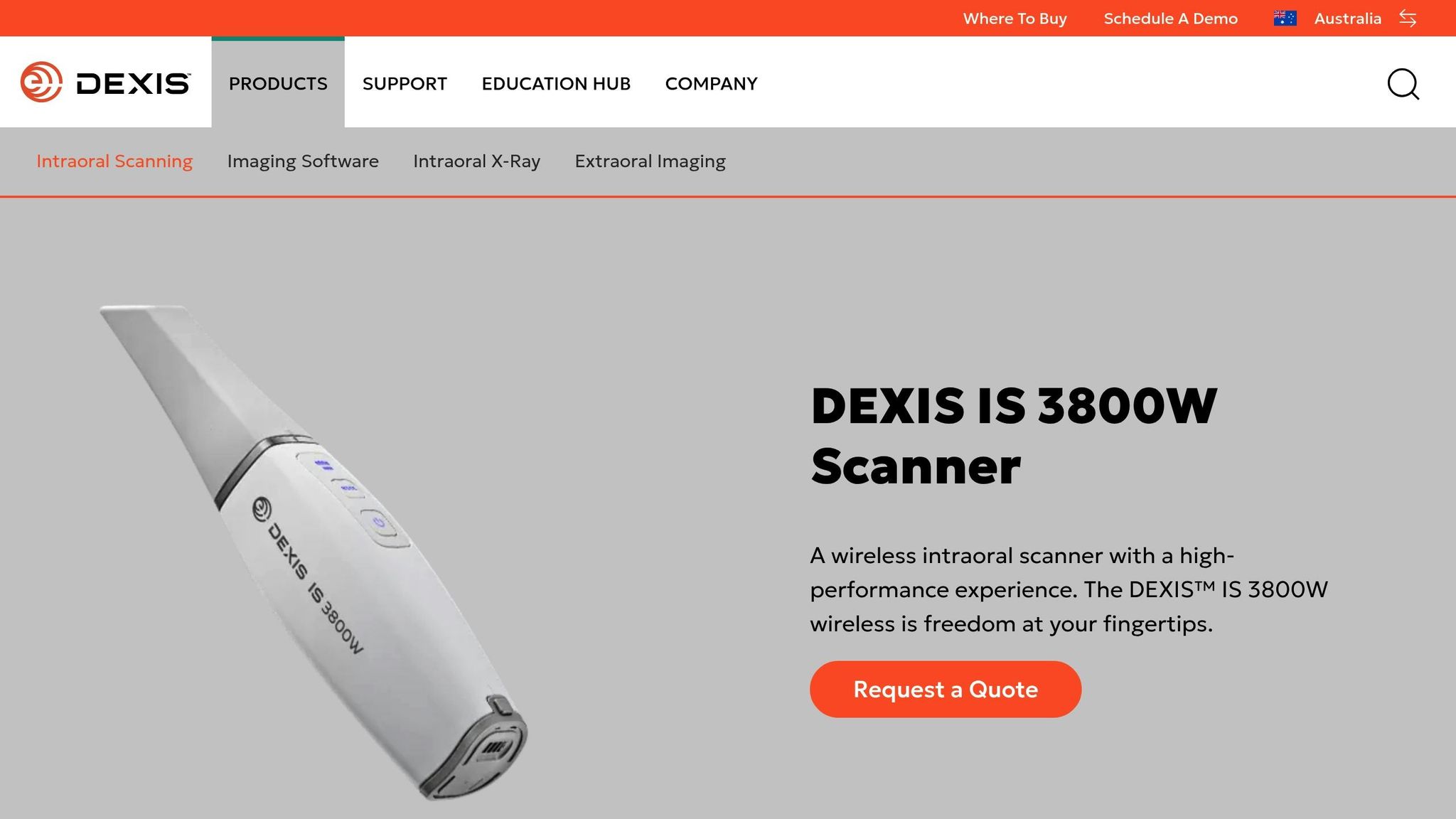1456x819 pixels.
Task: Click the wireless intraoral scanner description text
Action: click(1069, 589)
